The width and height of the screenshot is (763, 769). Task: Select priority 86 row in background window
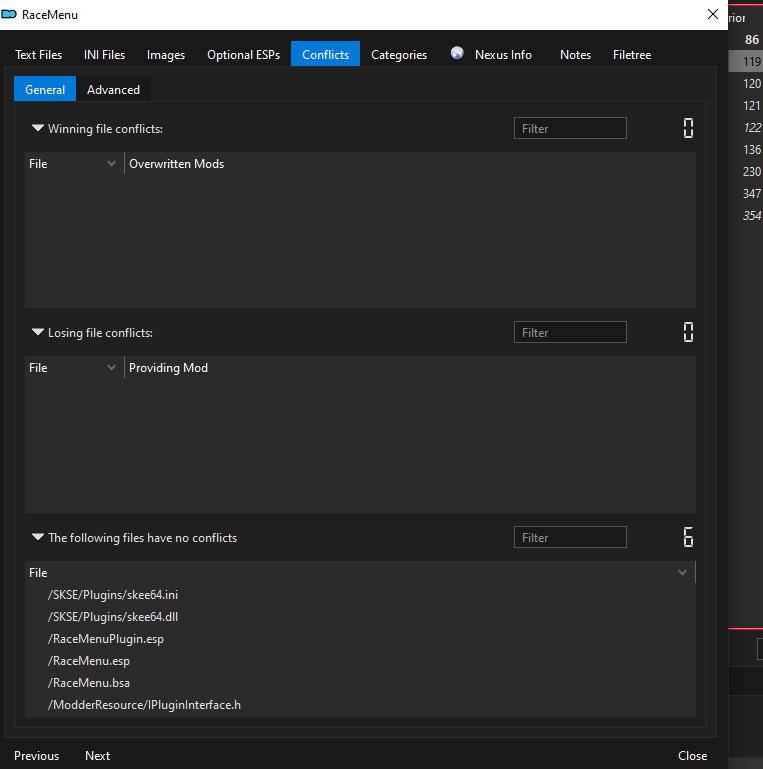(746, 40)
